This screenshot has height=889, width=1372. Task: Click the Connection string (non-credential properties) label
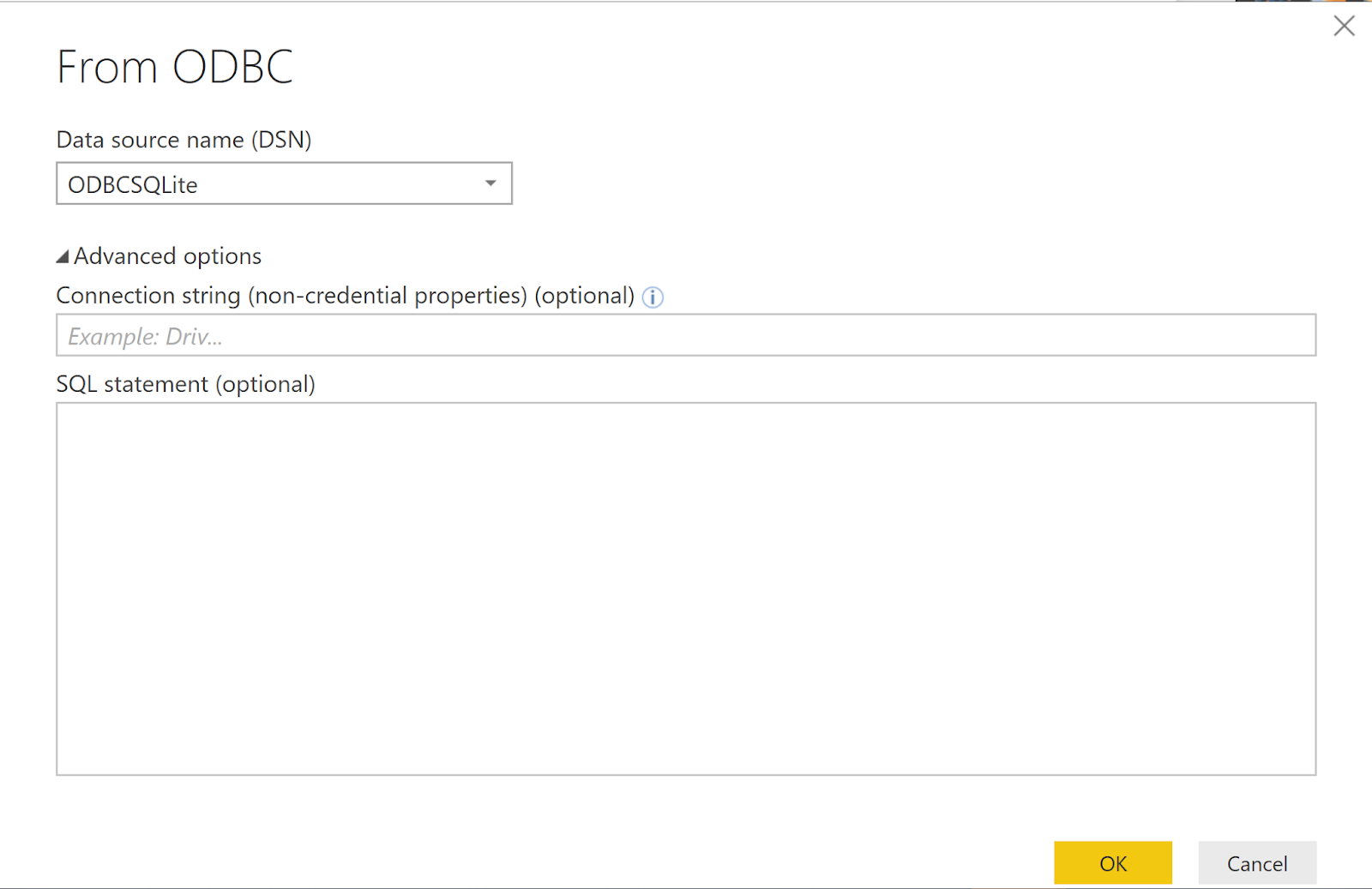(x=292, y=296)
